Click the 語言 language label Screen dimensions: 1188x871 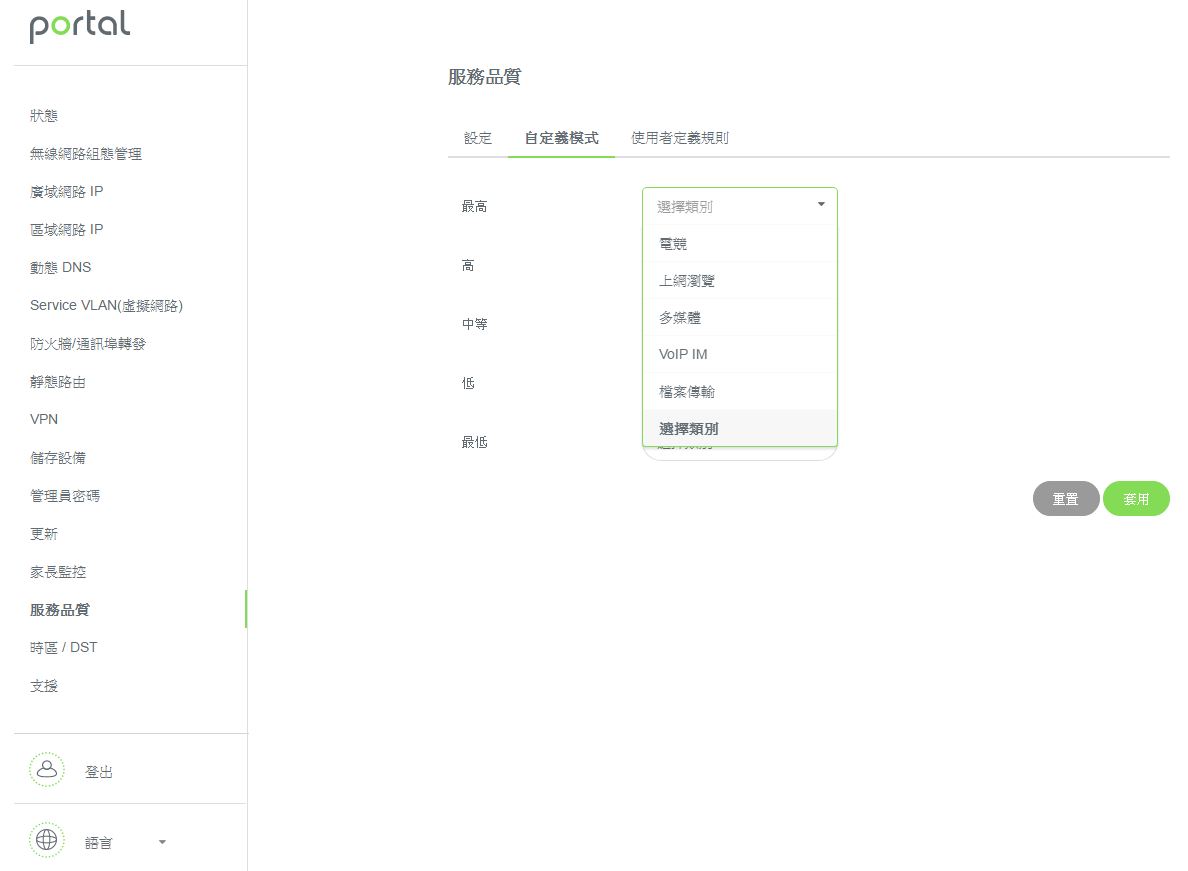[x=98, y=842]
